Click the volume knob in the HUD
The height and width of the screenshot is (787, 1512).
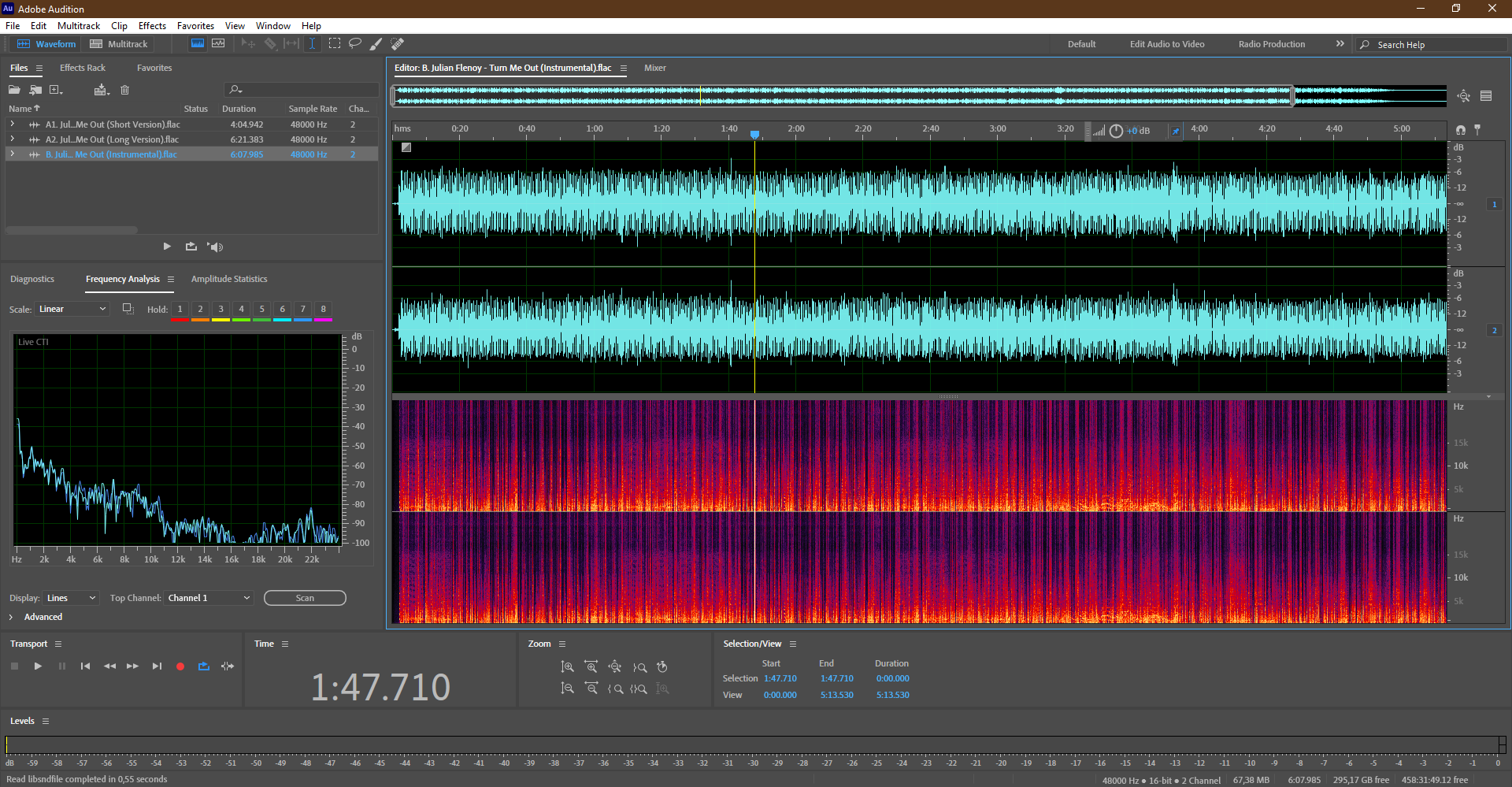1116,131
